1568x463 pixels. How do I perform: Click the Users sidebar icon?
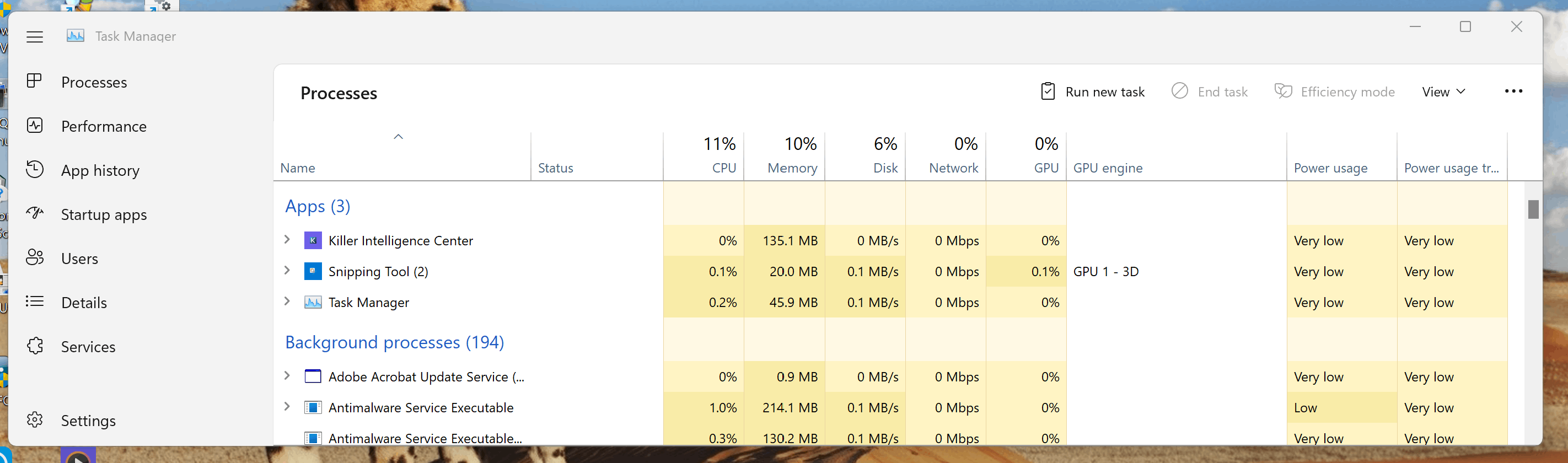(35, 257)
